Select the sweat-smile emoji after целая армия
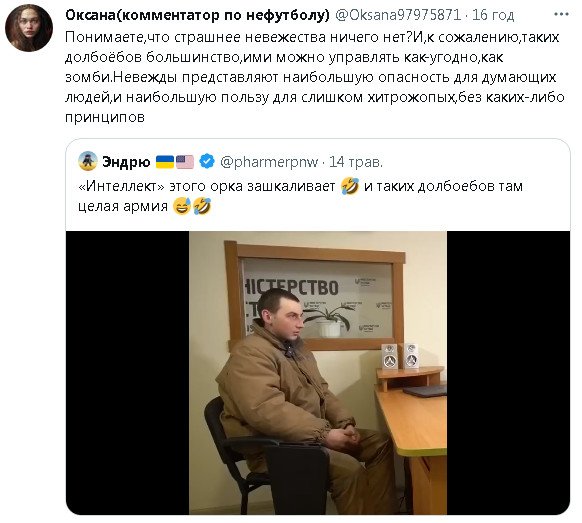This screenshot has height=523, width=582. [x=182, y=206]
